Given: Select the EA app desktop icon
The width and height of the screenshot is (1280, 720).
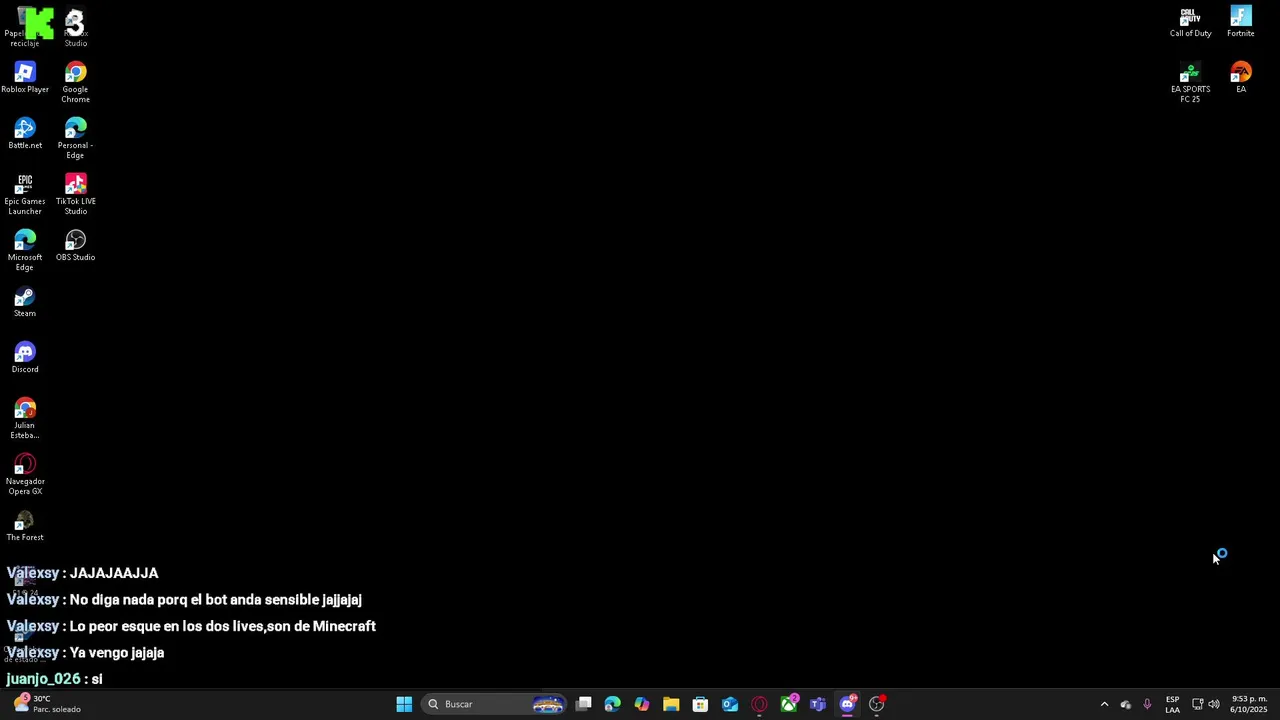Looking at the screenshot, I should [1240, 78].
